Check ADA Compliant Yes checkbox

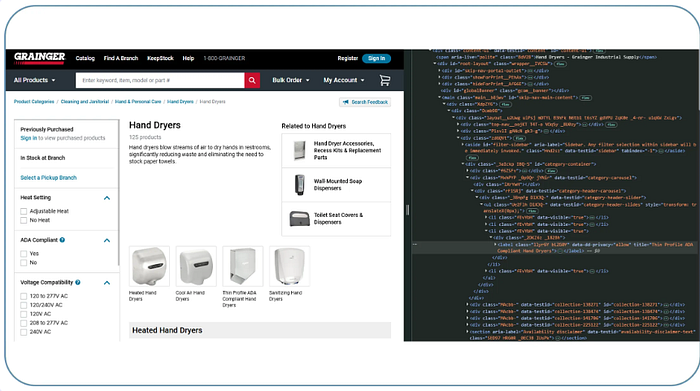click(x=24, y=254)
